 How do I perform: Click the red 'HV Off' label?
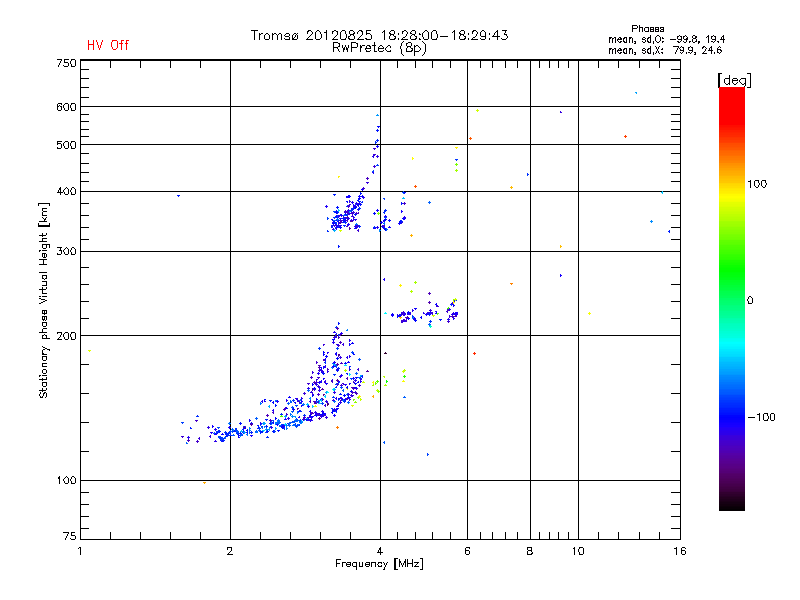click(108, 45)
